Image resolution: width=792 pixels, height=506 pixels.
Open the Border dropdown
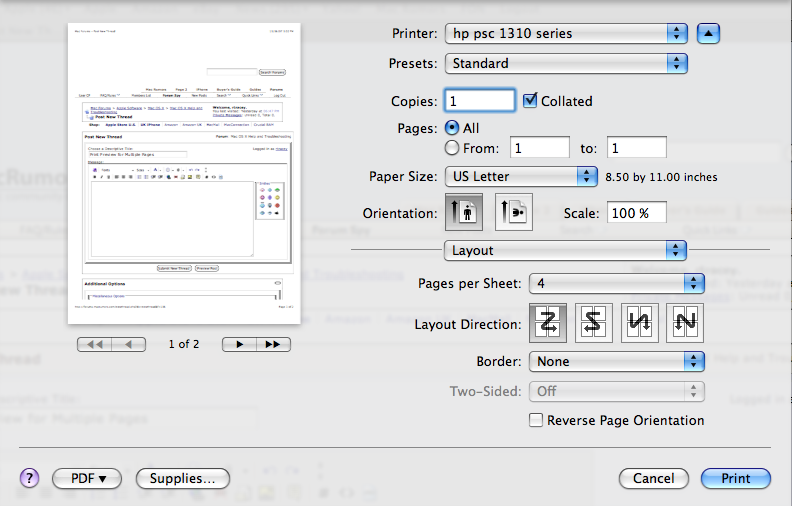coord(617,362)
